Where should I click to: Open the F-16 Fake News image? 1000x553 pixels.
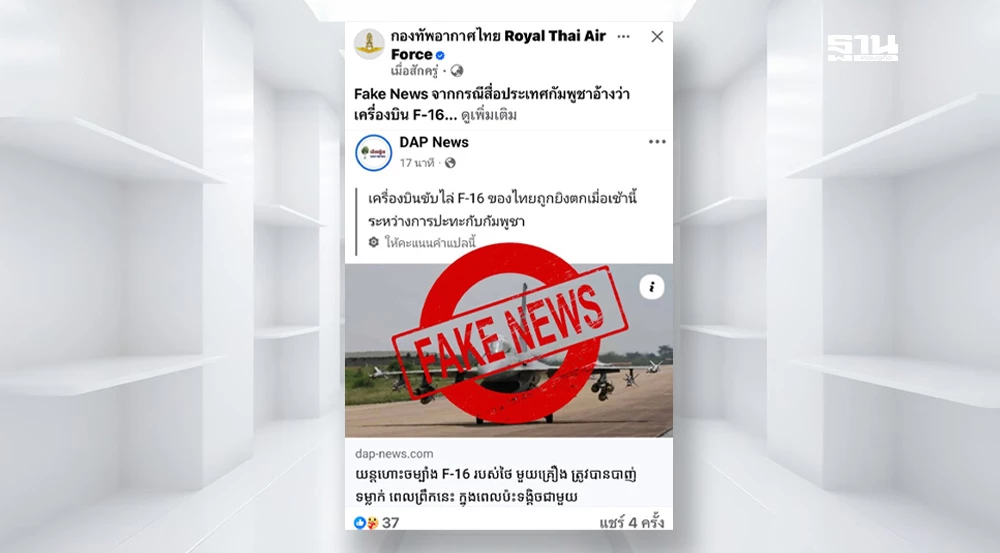tap(509, 350)
